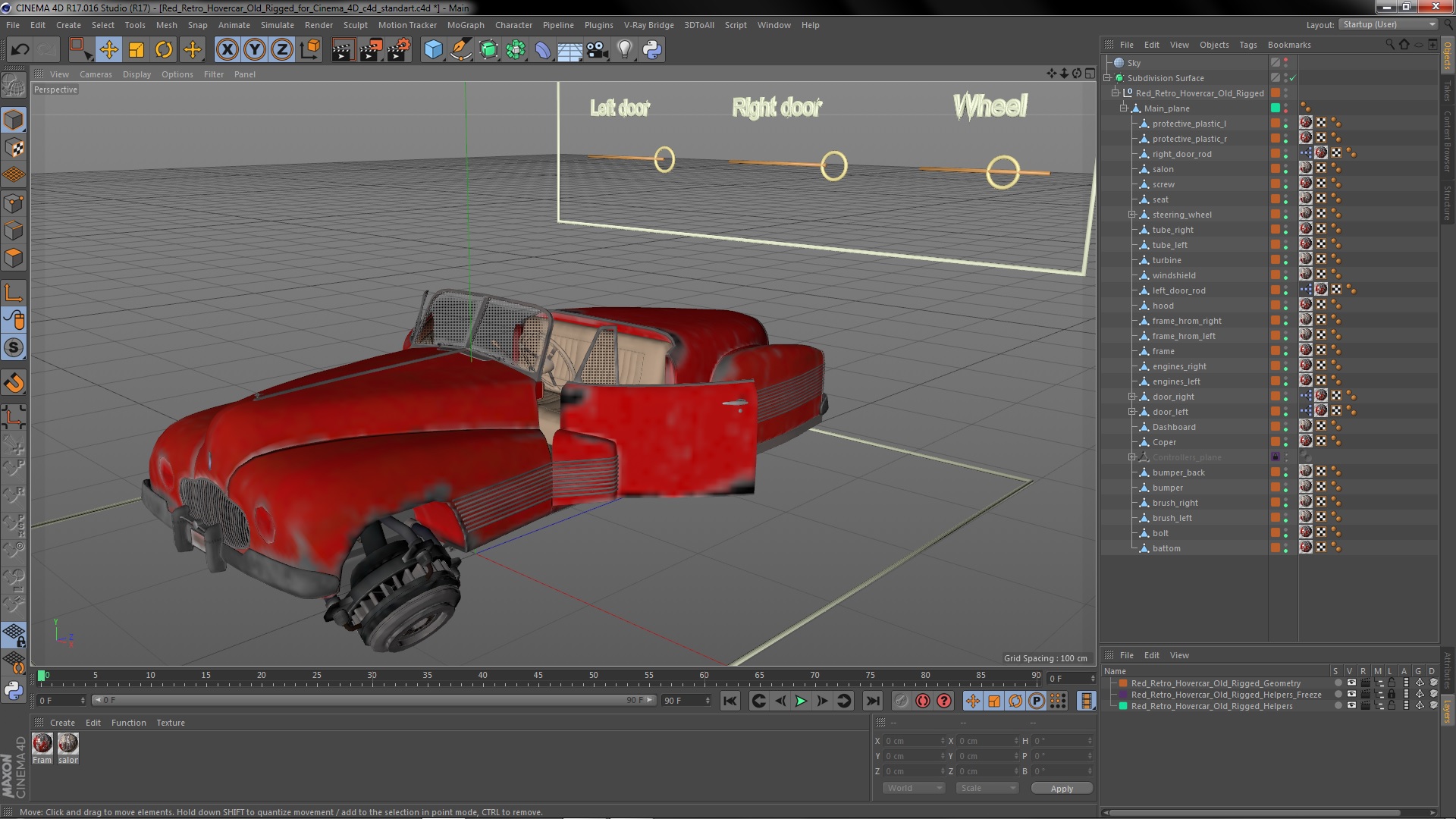1456x819 pixels.
Task: Select Polygons mode in left toolbar
Action: click(x=14, y=259)
